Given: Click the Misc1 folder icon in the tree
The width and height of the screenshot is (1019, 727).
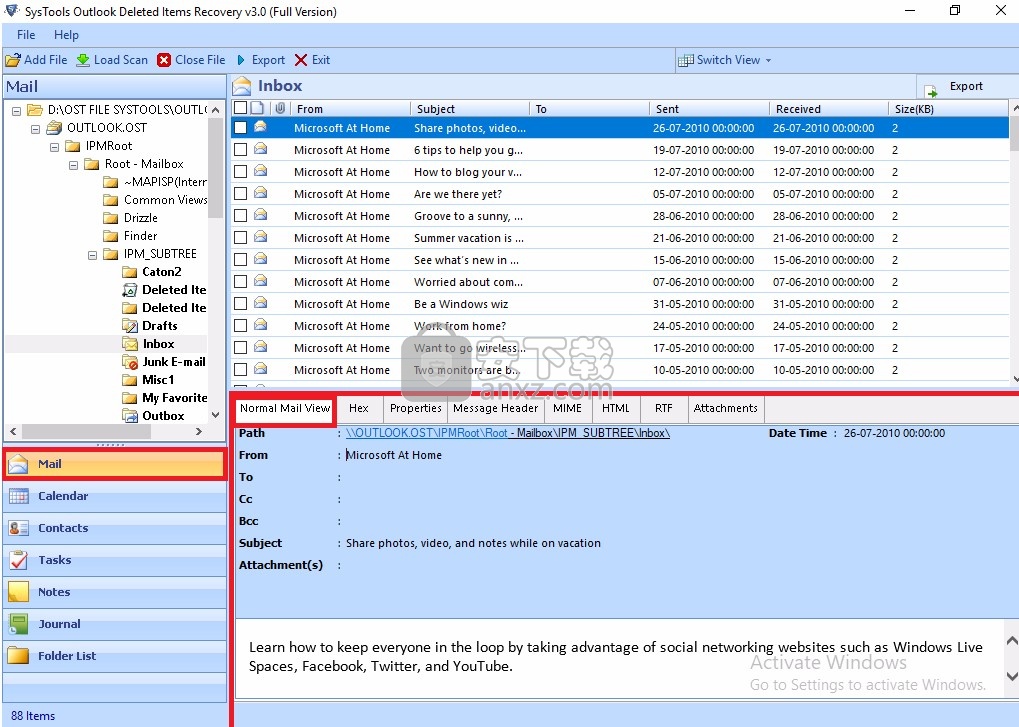Looking at the screenshot, I should pyautogui.click(x=130, y=379).
